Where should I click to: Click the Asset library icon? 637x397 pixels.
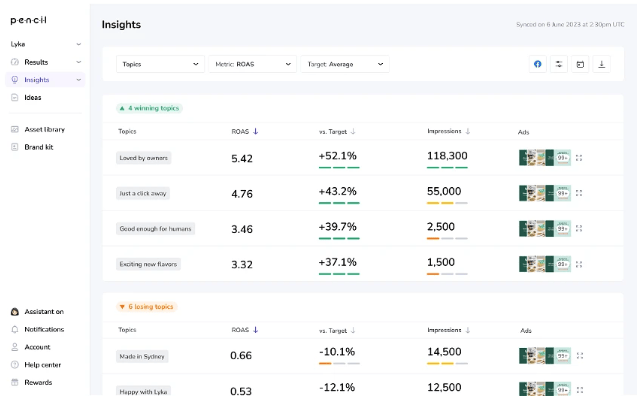point(15,129)
